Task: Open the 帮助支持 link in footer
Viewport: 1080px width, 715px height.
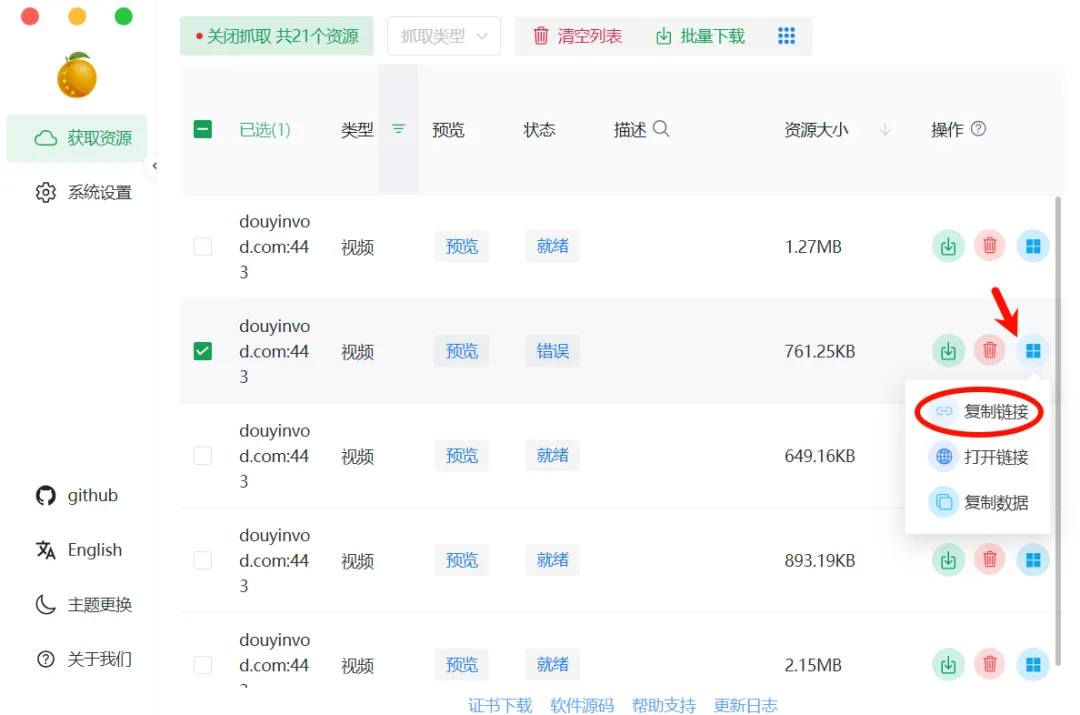Action: point(663,705)
